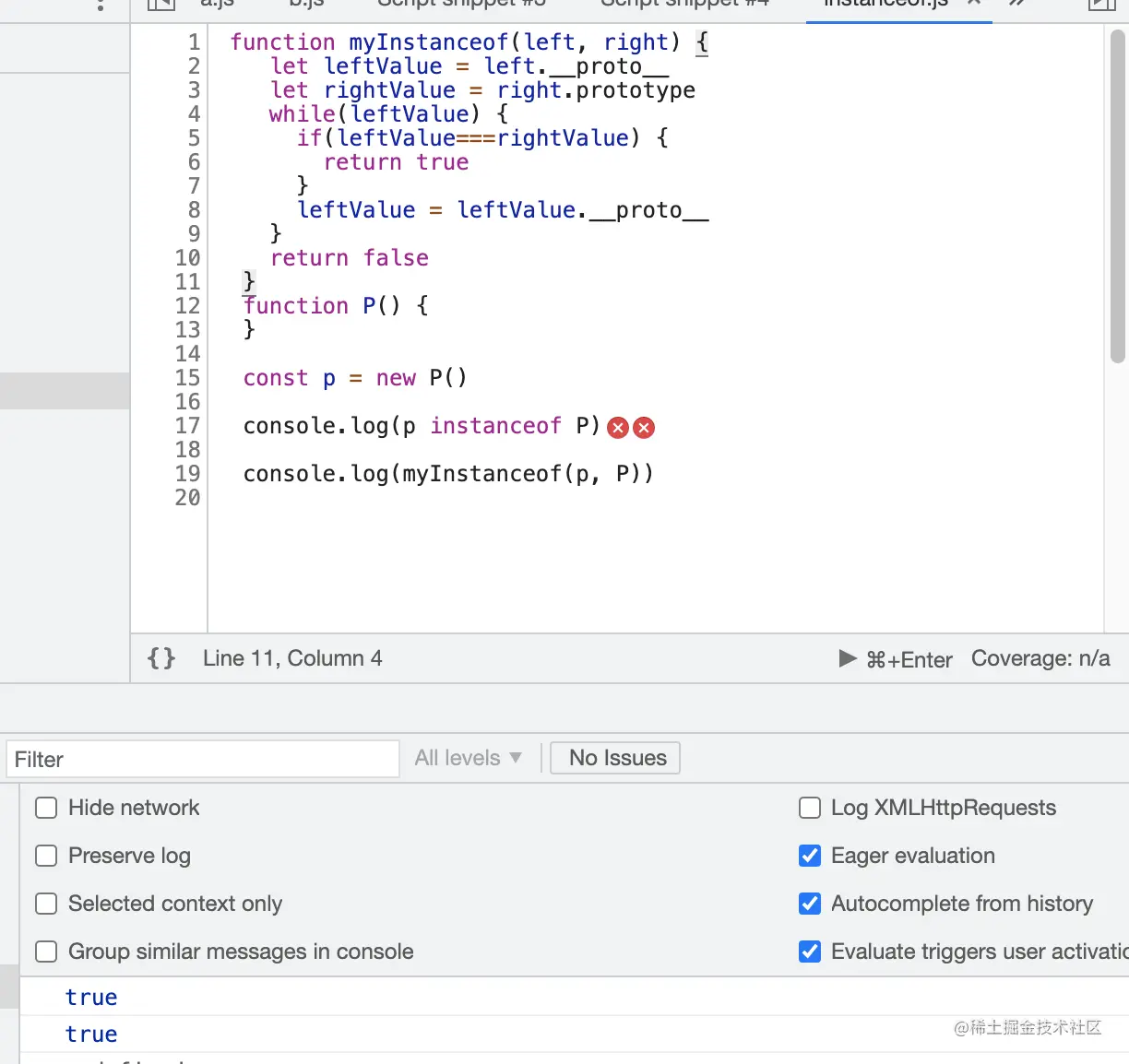Click the second red error icon on line 17
Image resolution: width=1129 pixels, height=1064 pixels.
click(644, 427)
